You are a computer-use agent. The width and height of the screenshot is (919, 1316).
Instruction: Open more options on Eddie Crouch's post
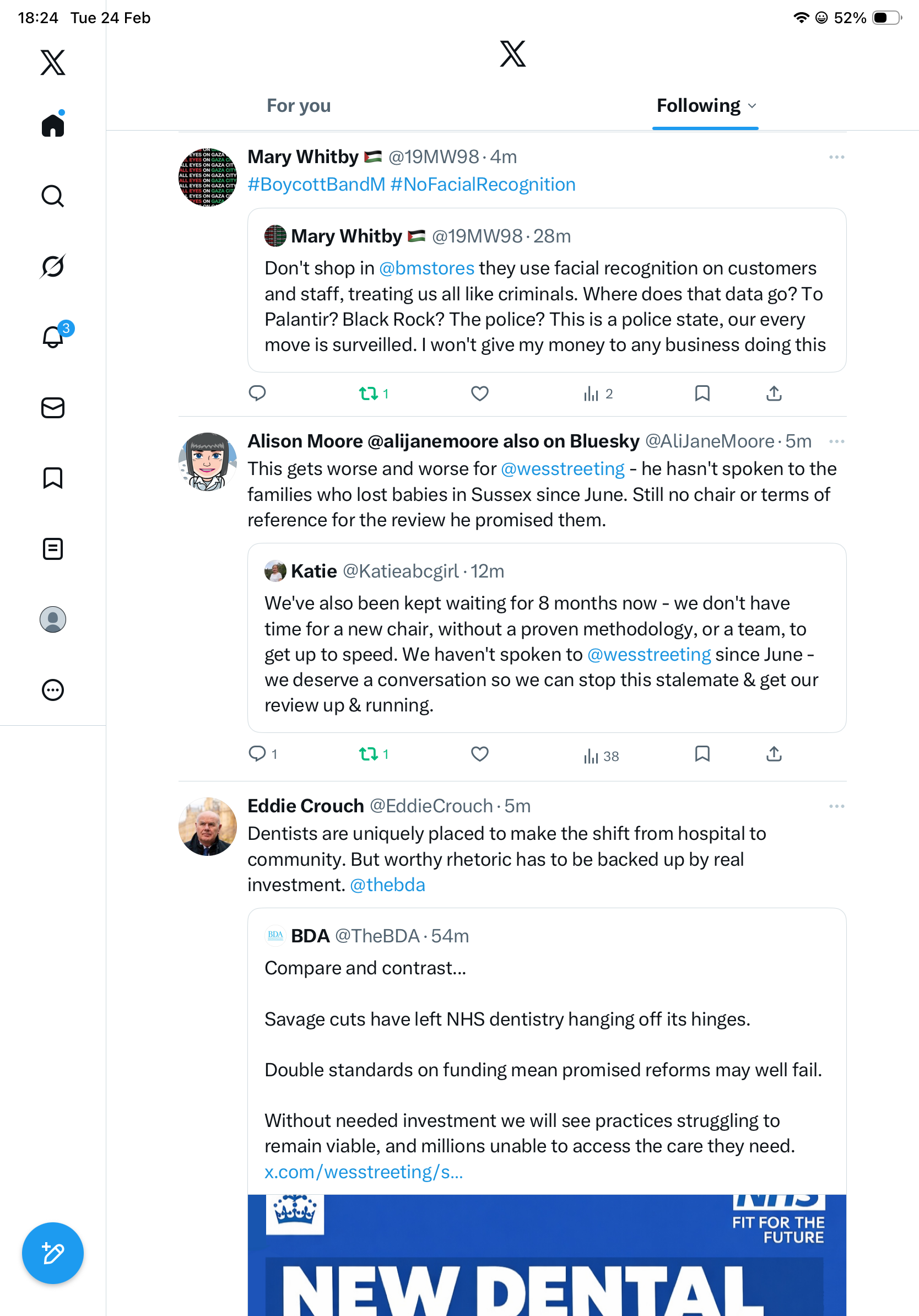(836, 806)
